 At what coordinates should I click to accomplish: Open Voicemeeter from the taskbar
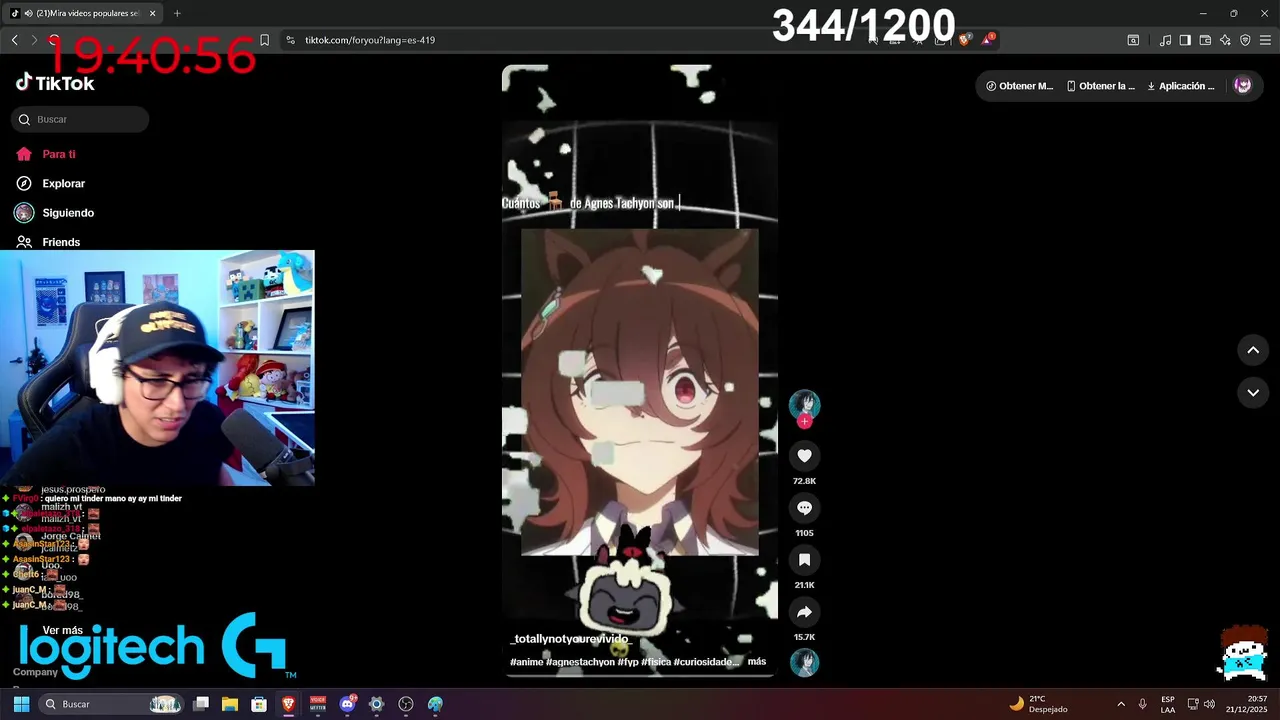pyautogui.click(x=318, y=704)
